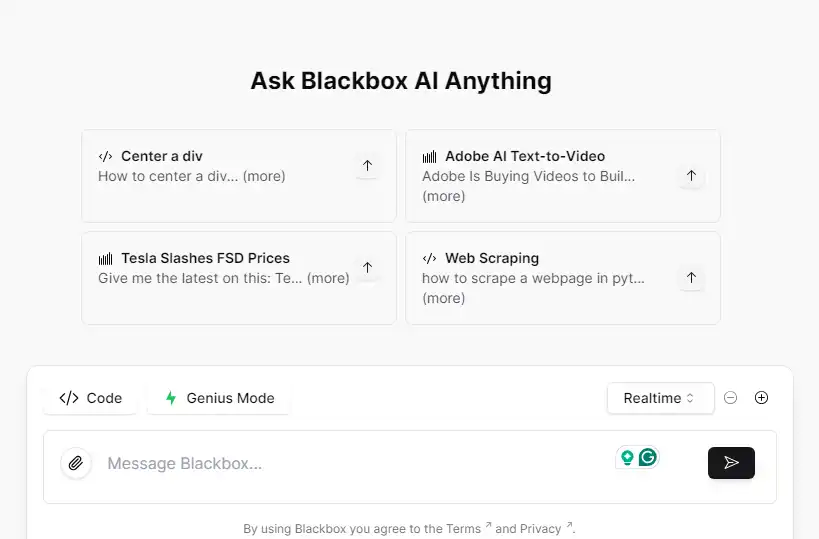The image size is (819, 539).
Task: Send the Web Scraping suggestion arrow
Action: pos(691,277)
